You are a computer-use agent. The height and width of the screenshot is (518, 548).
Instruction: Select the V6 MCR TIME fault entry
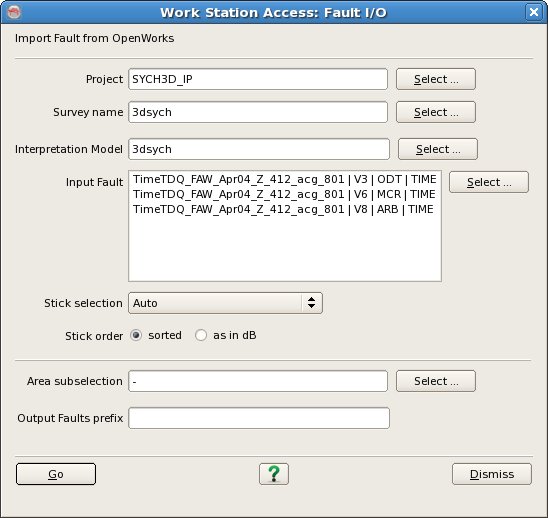pyautogui.click(x=284, y=194)
